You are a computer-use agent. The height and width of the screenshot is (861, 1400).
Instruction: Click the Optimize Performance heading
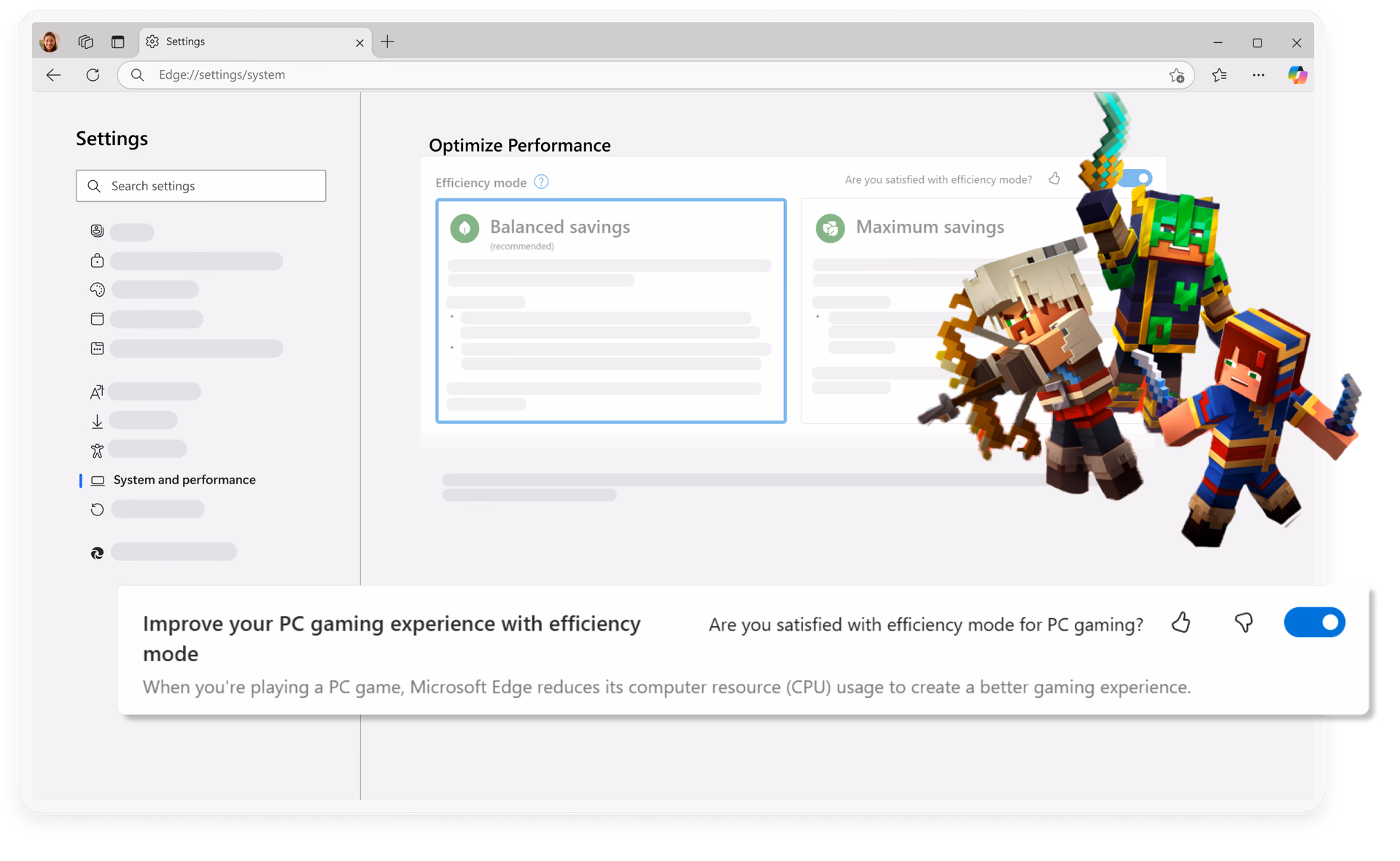coord(520,145)
